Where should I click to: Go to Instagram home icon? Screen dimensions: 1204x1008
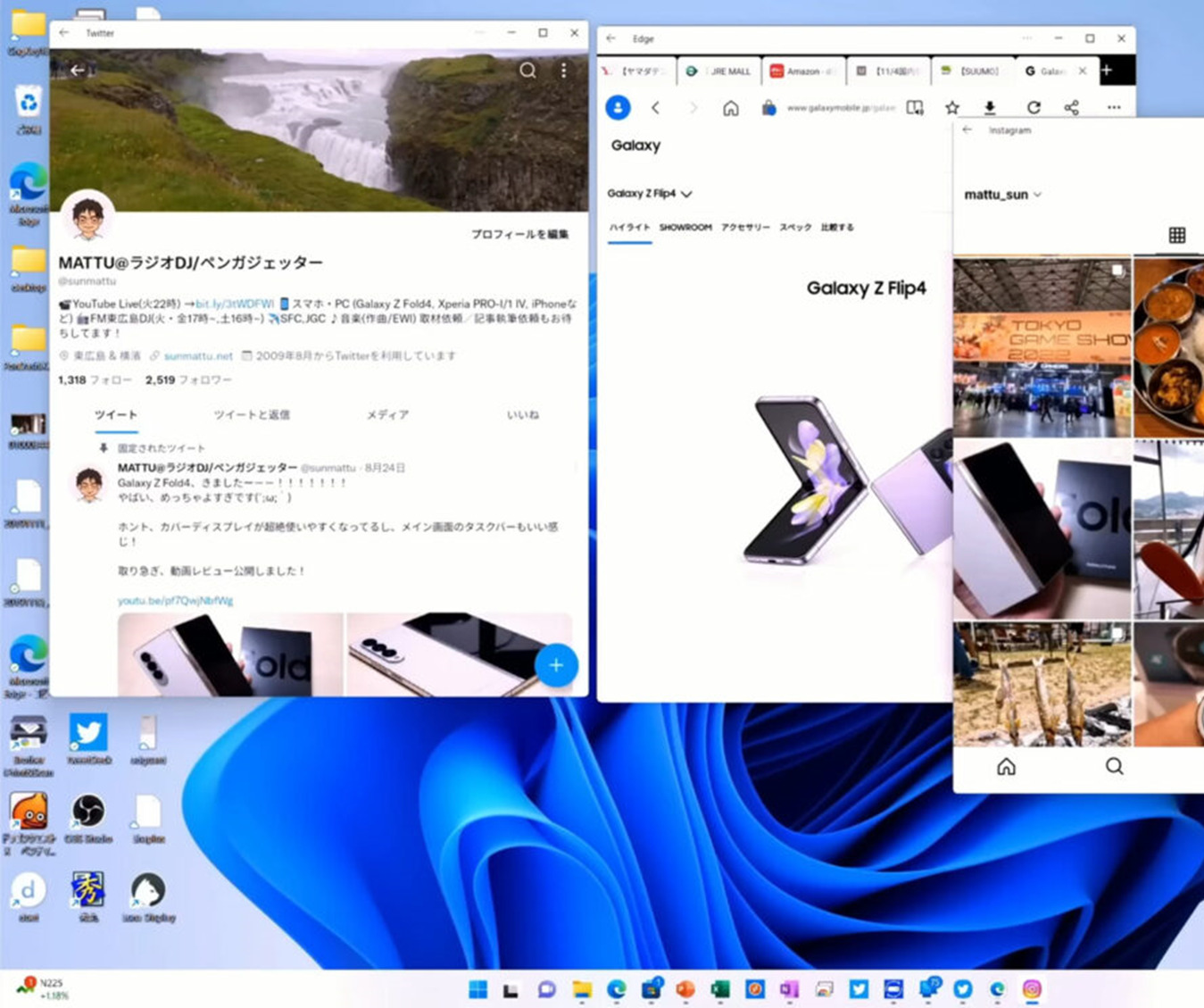point(1006,766)
